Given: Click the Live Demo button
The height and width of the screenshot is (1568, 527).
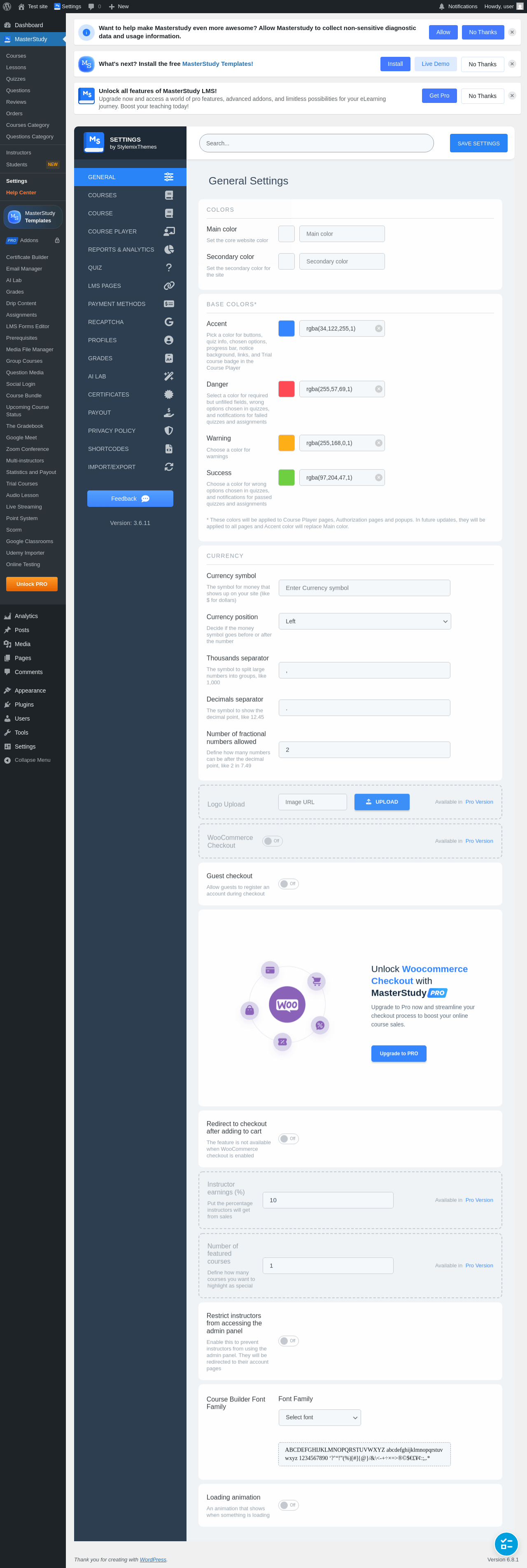Looking at the screenshot, I should tap(435, 64).
